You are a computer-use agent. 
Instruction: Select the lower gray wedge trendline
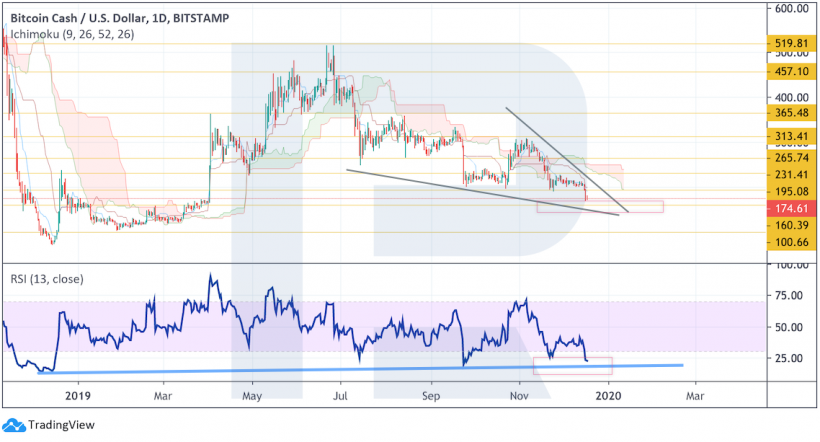pos(483,192)
